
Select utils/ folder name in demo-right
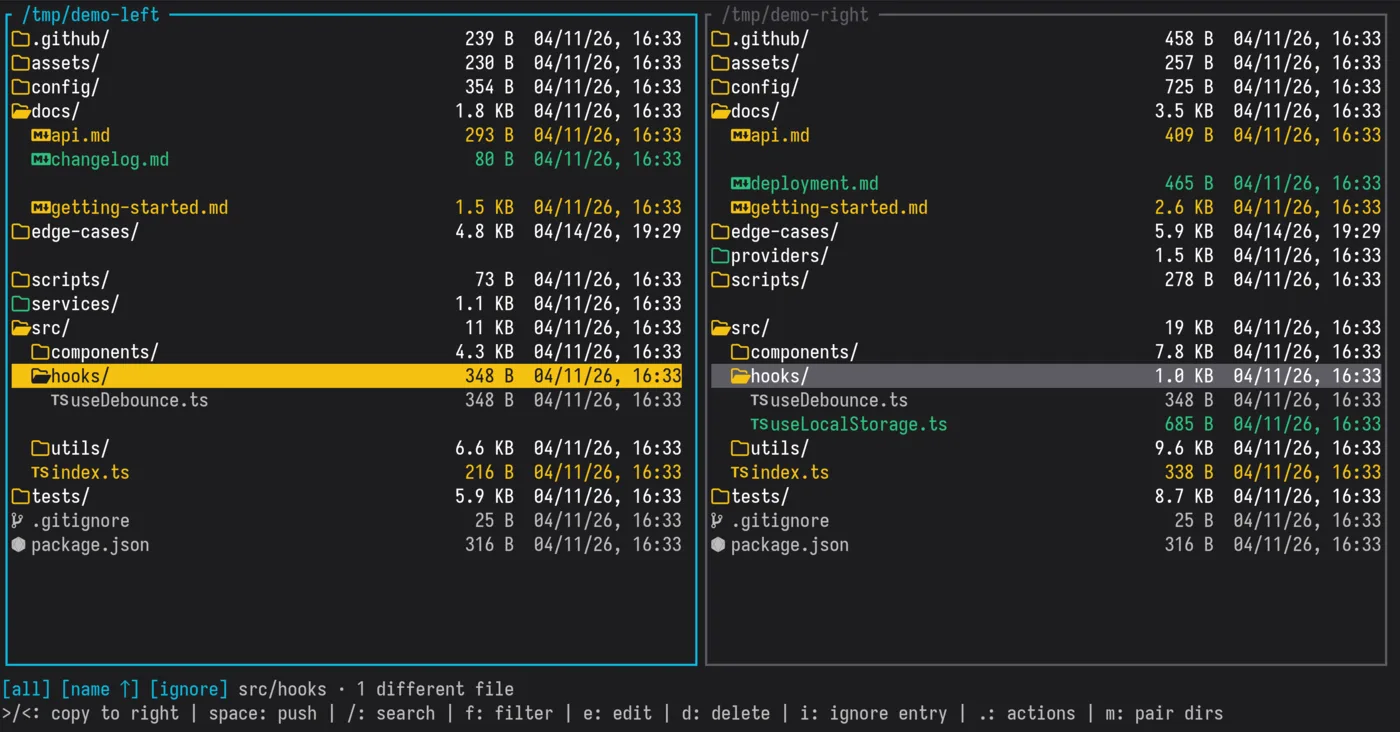pos(780,448)
